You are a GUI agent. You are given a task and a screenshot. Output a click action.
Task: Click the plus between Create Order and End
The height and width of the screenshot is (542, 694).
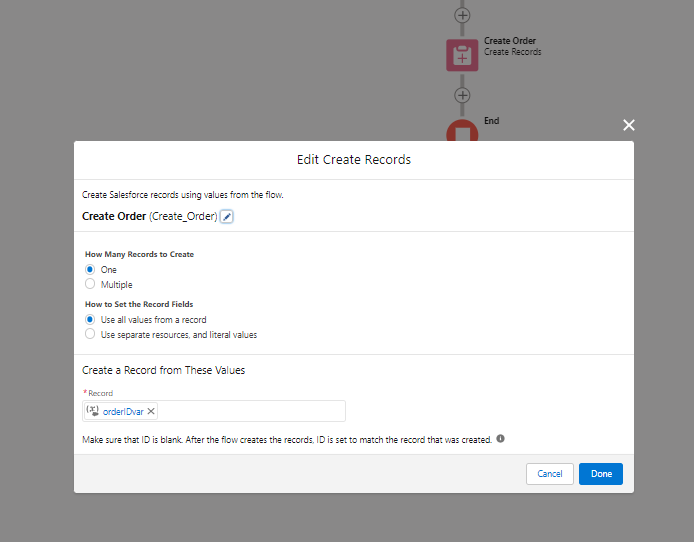(462, 96)
